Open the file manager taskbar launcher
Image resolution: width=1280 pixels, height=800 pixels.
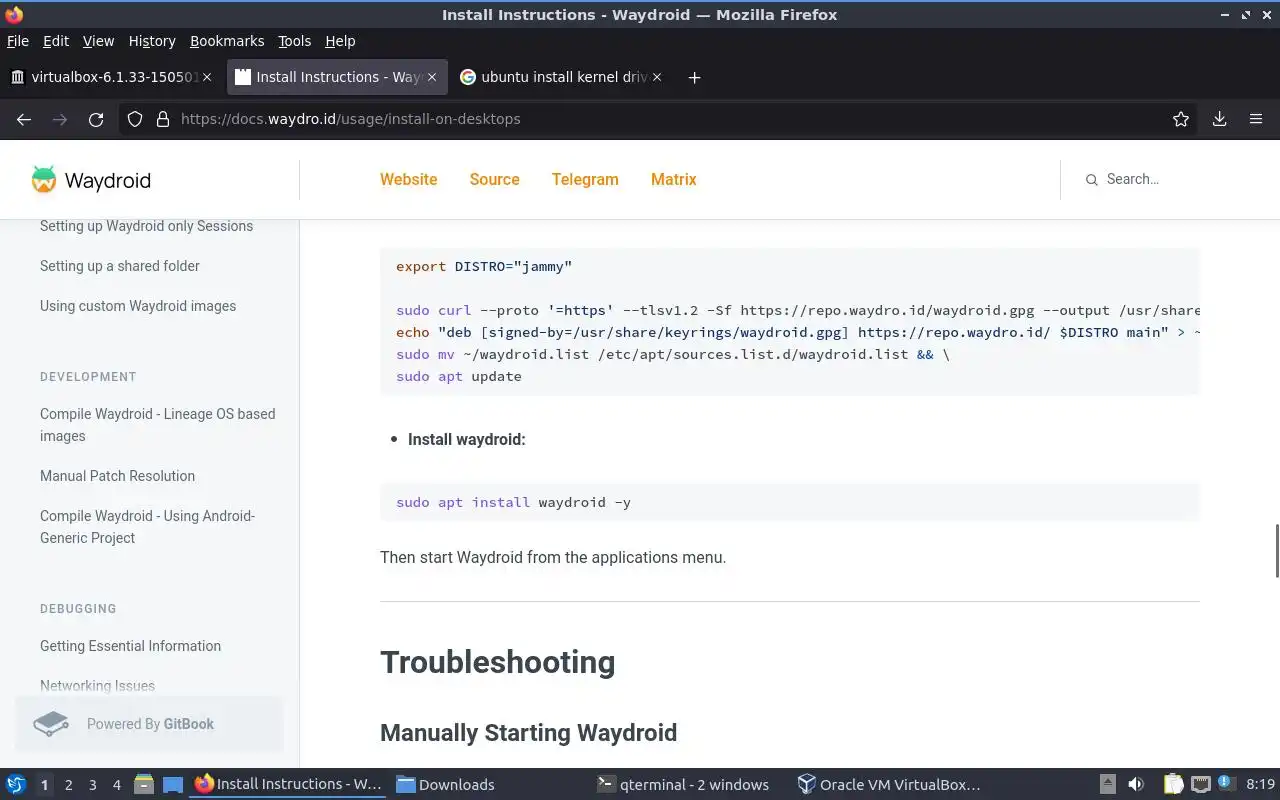point(144,785)
